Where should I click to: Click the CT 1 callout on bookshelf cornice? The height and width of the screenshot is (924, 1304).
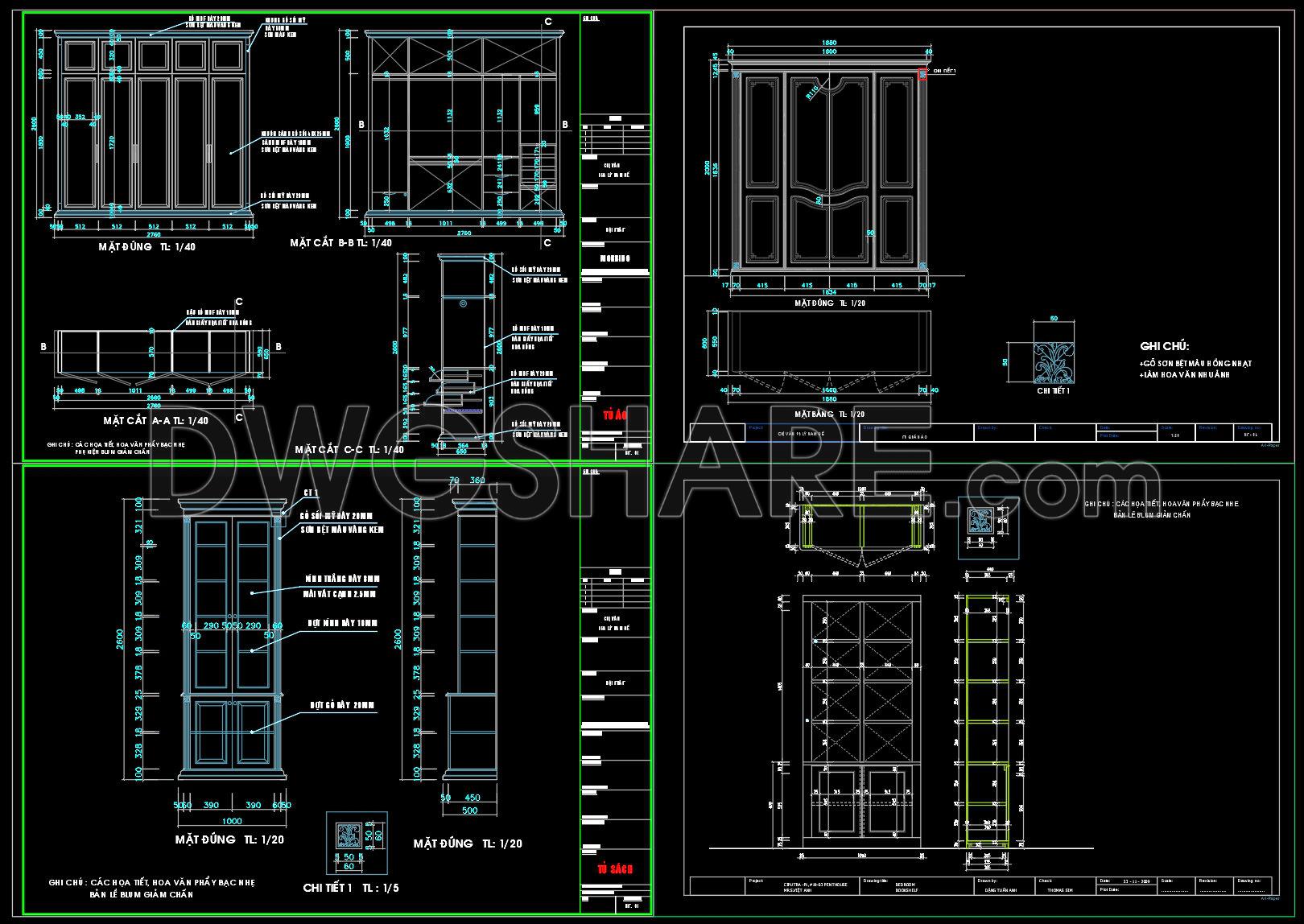311,493
